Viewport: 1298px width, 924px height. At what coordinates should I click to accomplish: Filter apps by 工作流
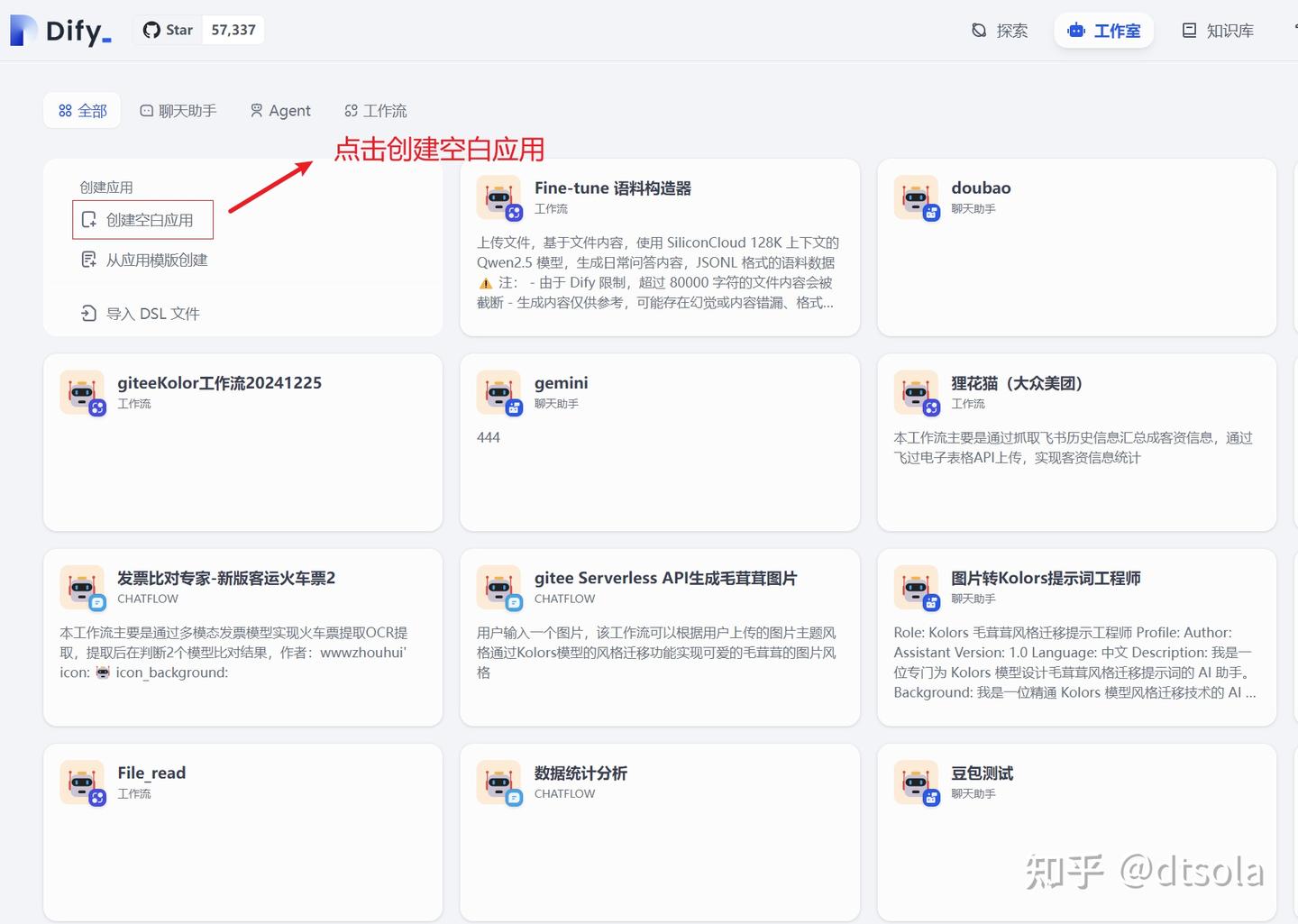376,111
